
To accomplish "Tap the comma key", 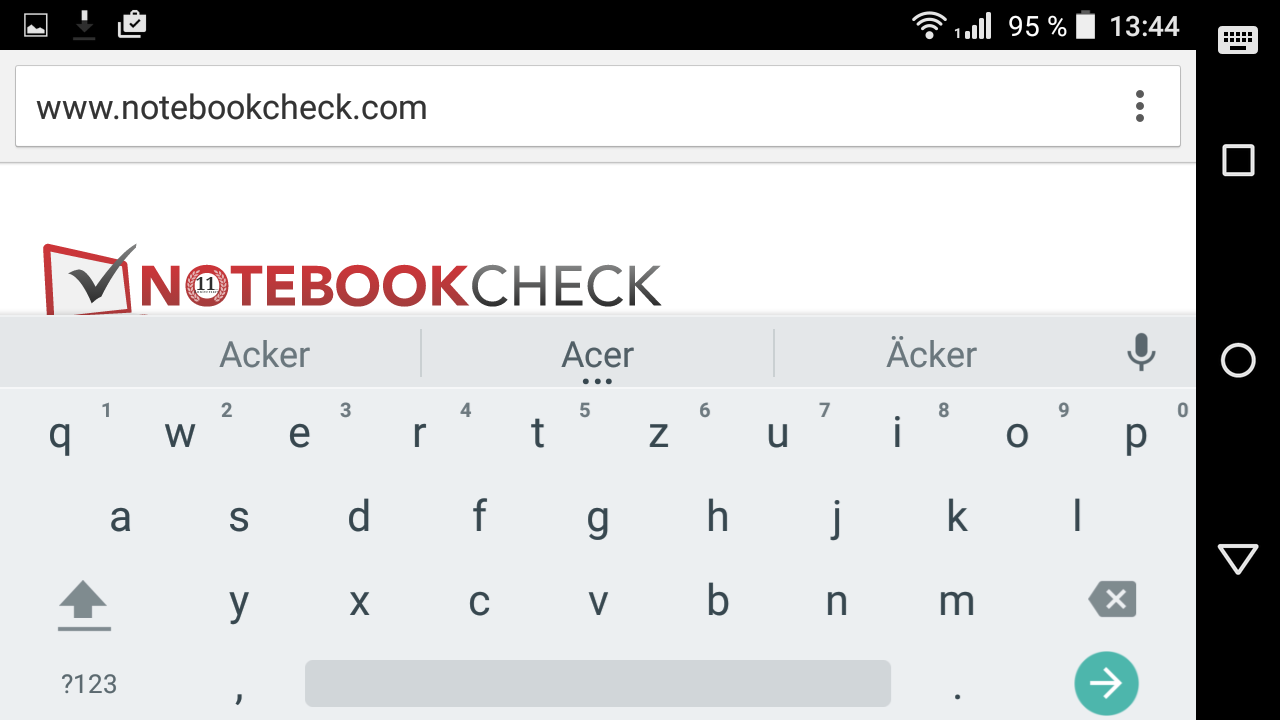I will pyautogui.click(x=239, y=690).
